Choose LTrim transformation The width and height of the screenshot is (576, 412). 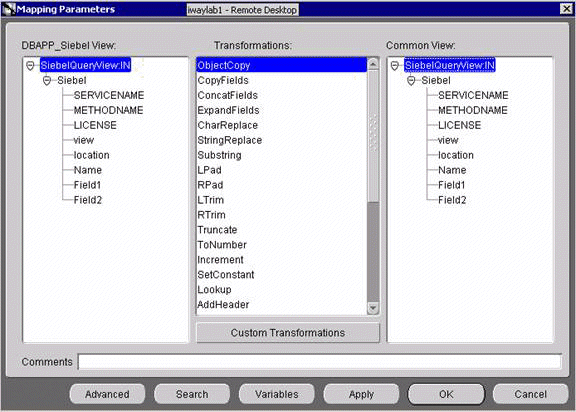(281, 200)
